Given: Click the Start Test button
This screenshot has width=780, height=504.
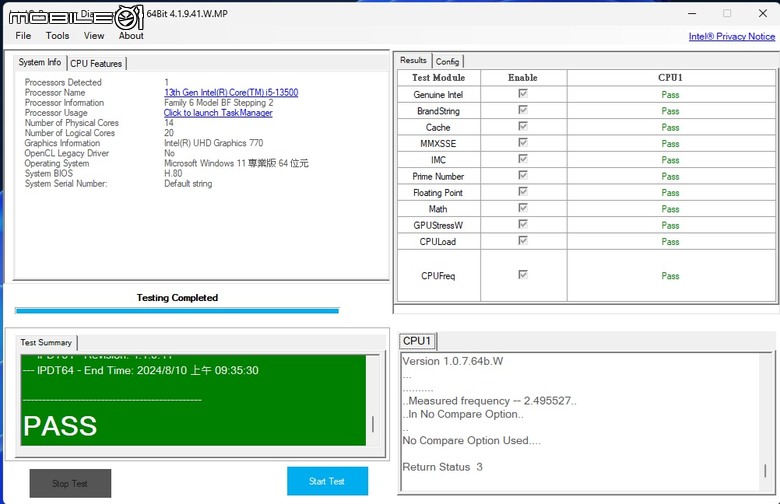Looking at the screenshot, I should [x=327, y=481].
